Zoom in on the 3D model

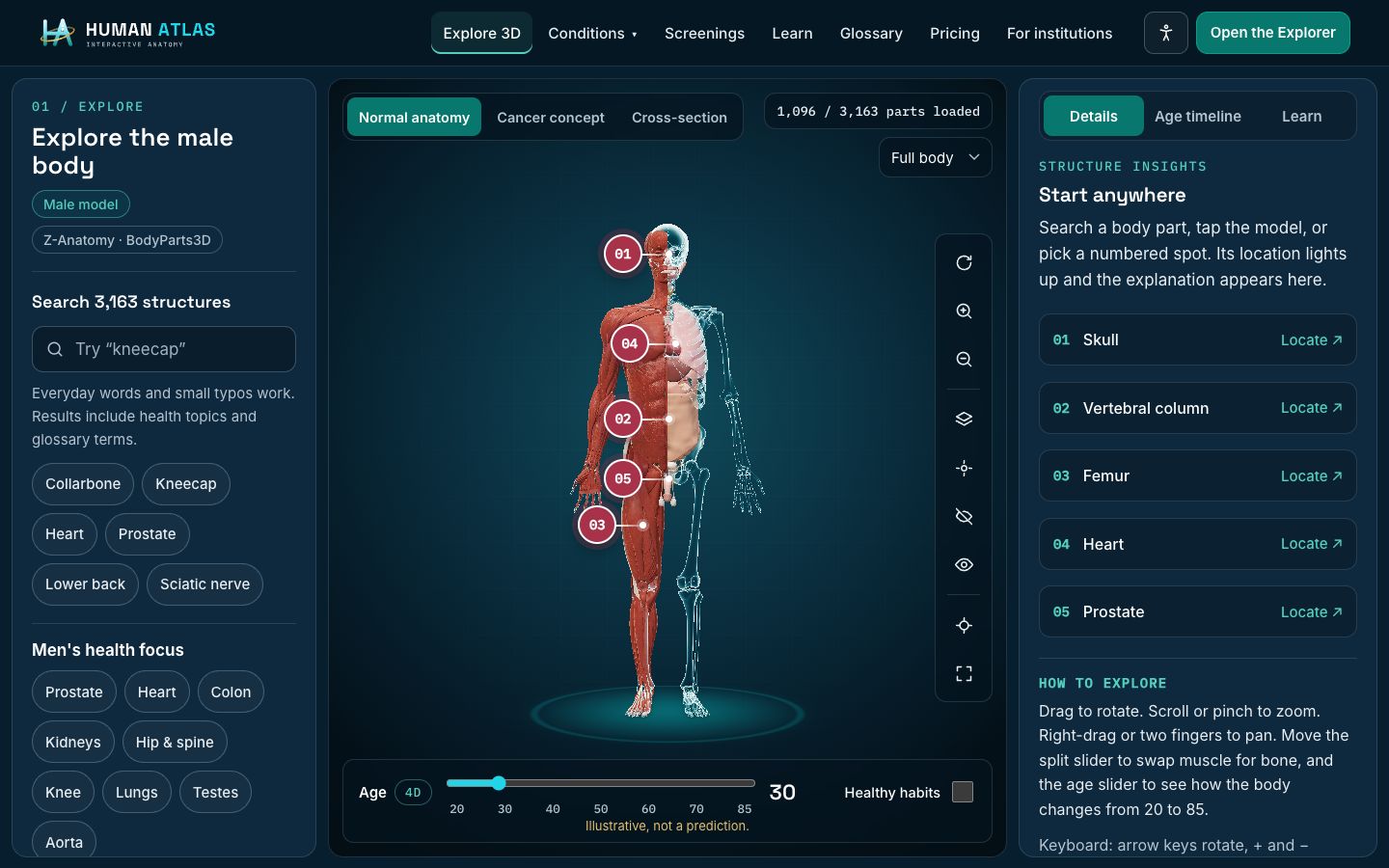964,311
